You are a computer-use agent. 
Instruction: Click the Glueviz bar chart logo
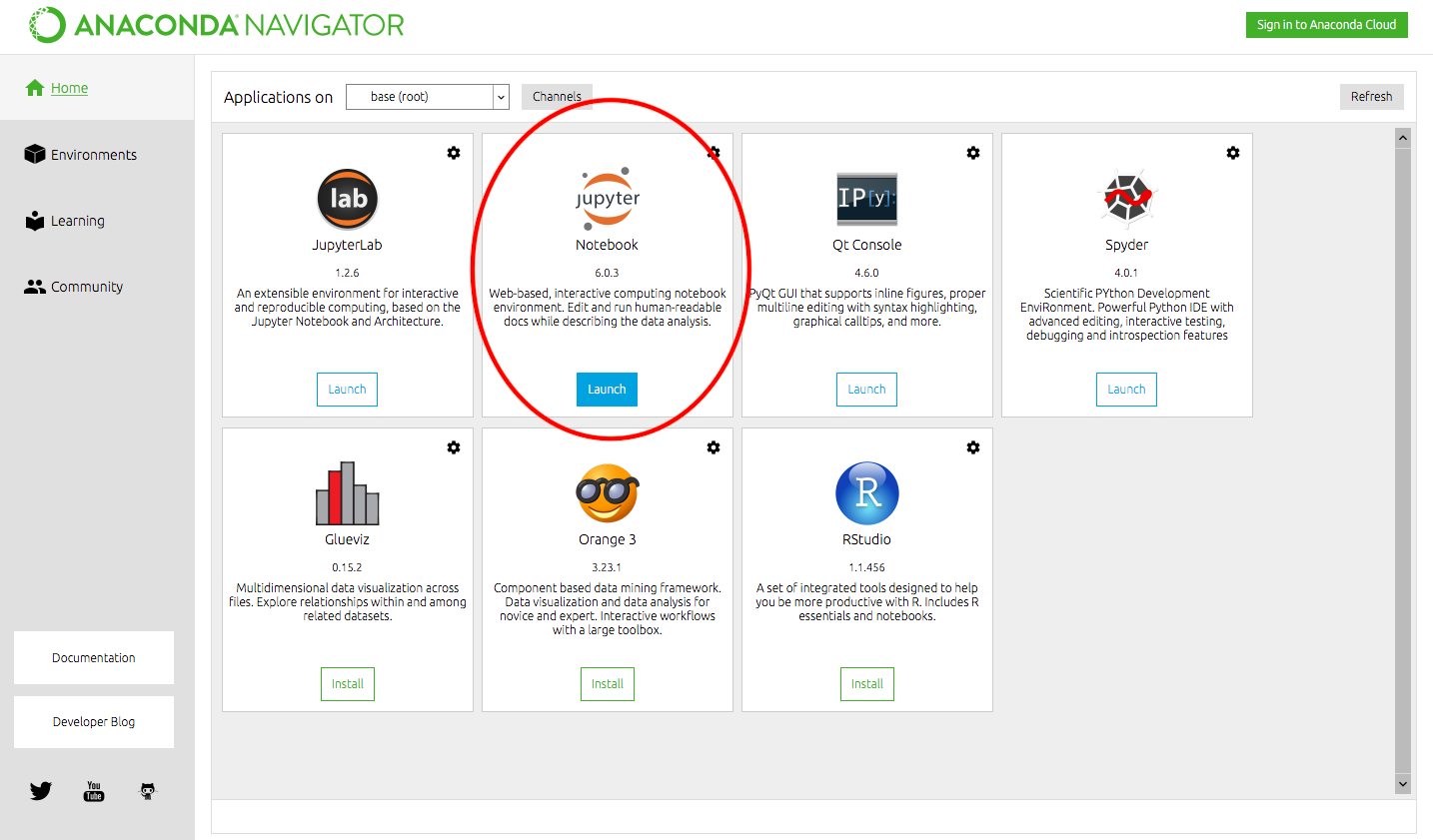(x=348, y=493)
